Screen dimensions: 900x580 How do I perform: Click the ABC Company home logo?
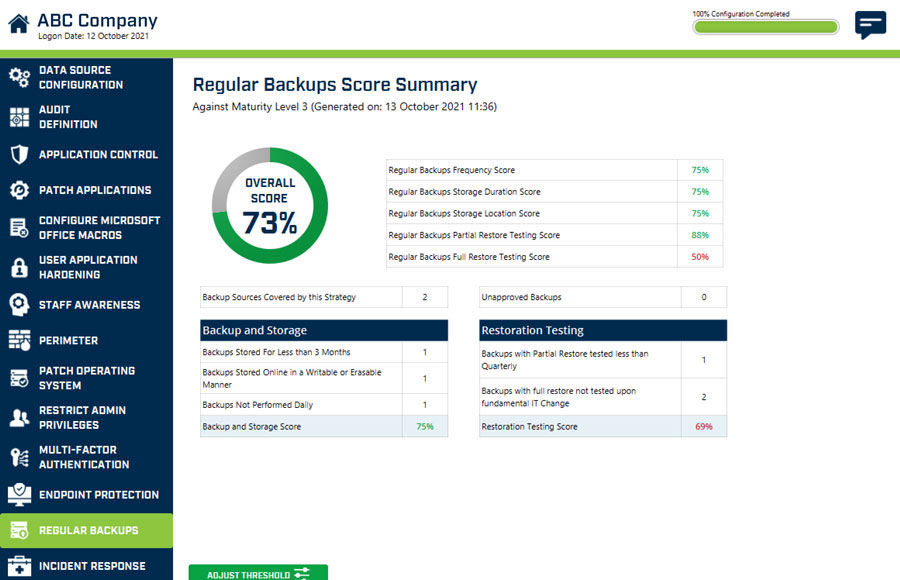tap(17, 20)
